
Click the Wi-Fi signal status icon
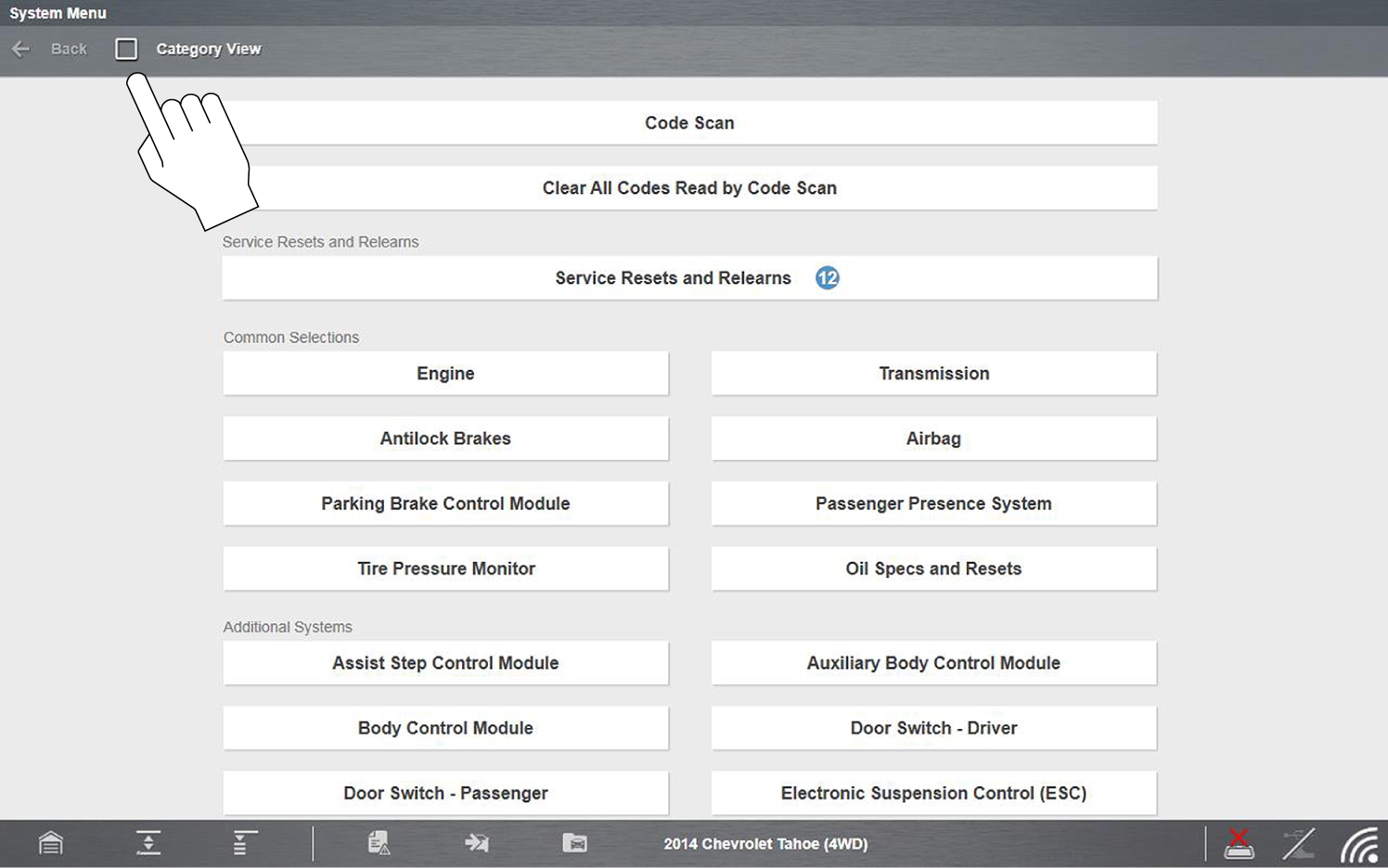[1359, 845]
